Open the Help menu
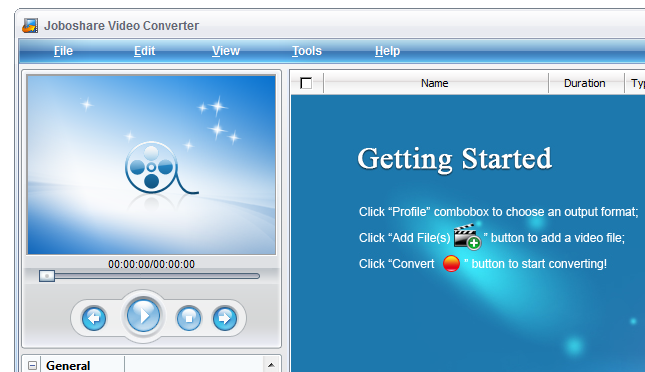Image resolution: width=645 pixels, height=372 pixels. (387, 51)
